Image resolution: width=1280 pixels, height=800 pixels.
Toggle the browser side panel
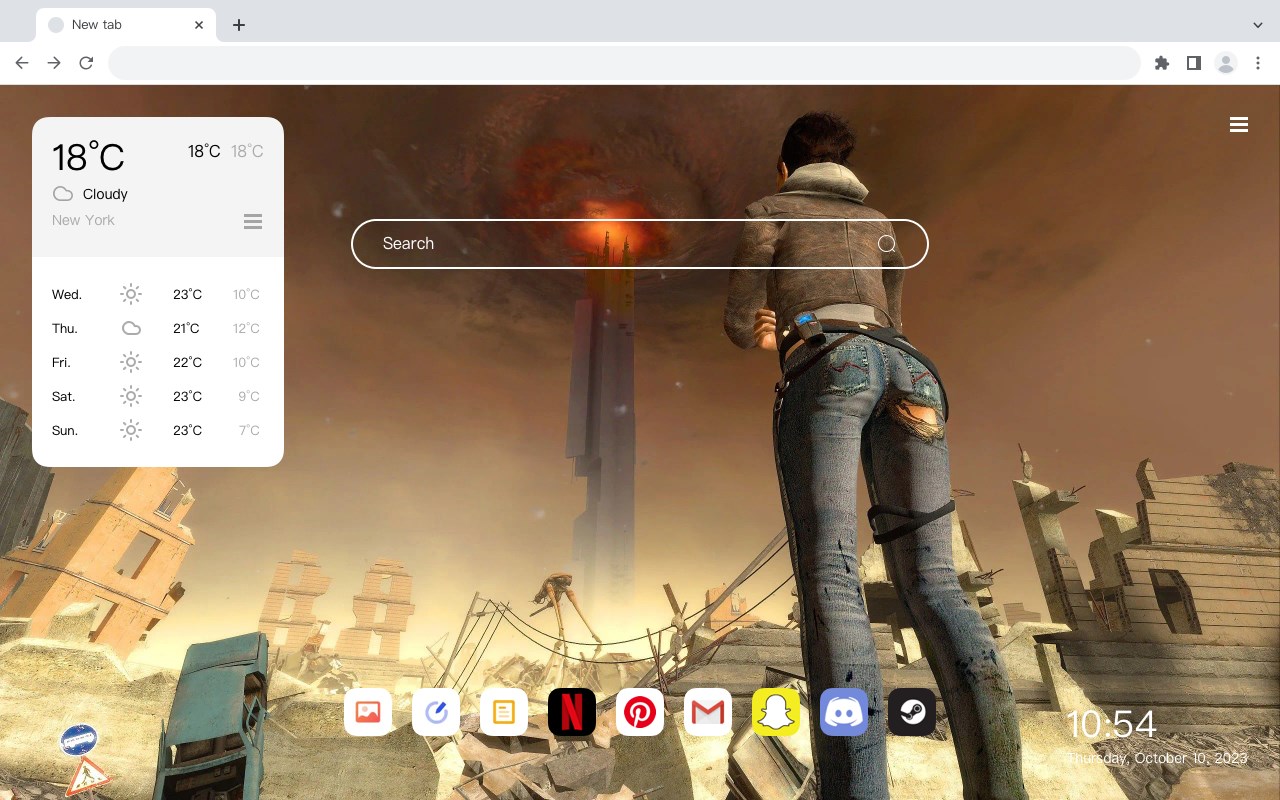pyautogui.click(x=1193, y=63)
